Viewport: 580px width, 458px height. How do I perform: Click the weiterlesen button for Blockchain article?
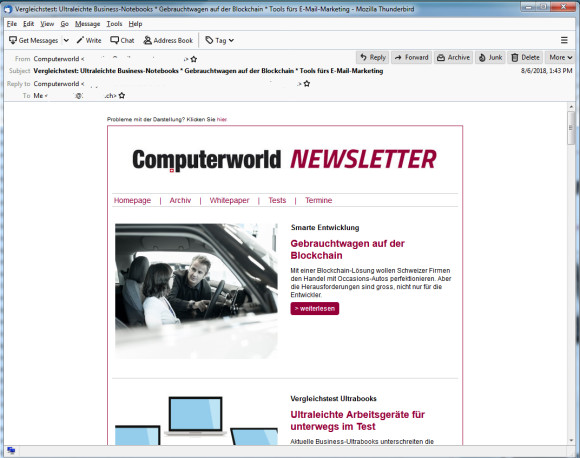tap(315, 309)
